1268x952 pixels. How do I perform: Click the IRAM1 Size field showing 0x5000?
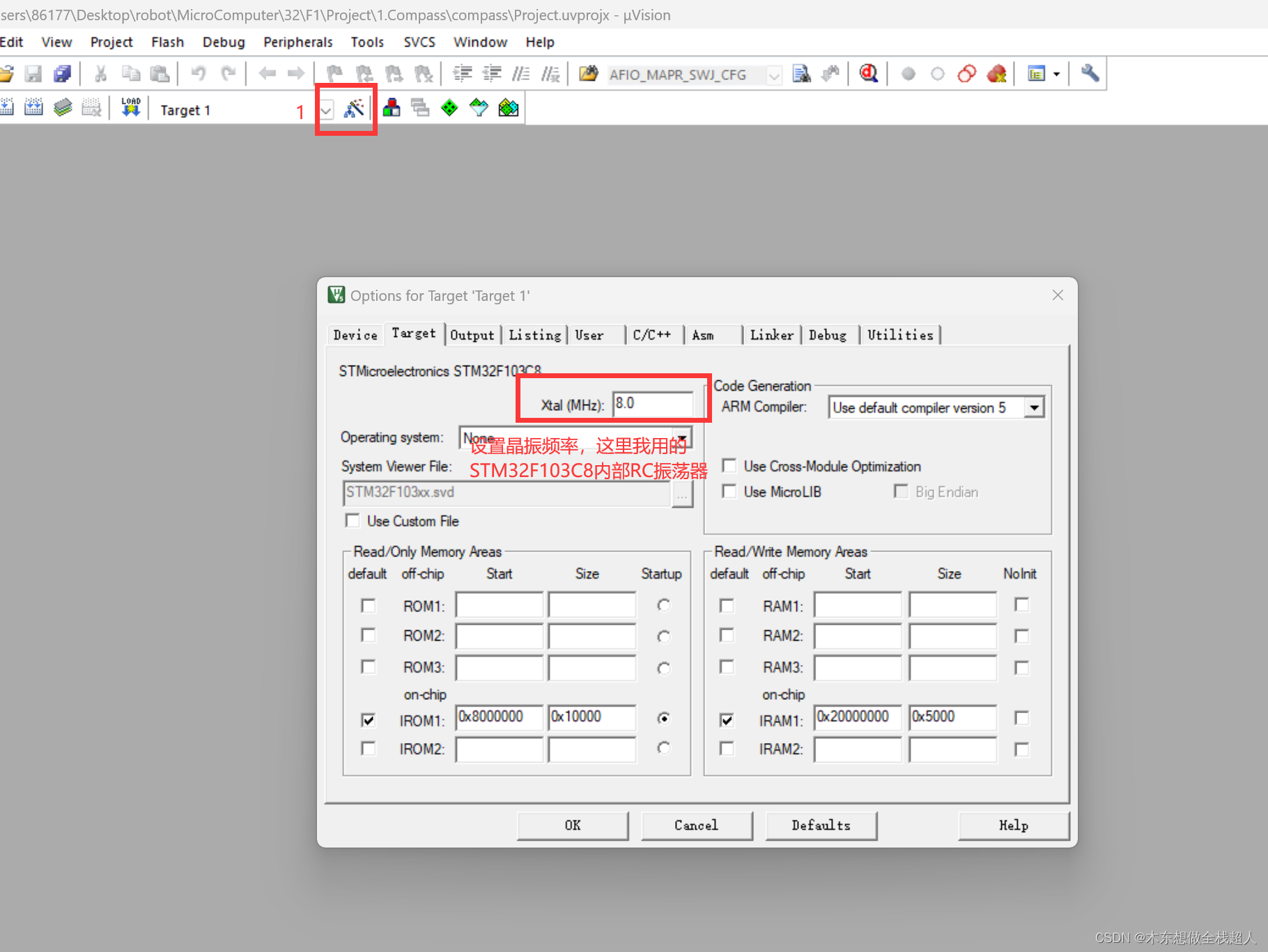[x=952, y=717]
